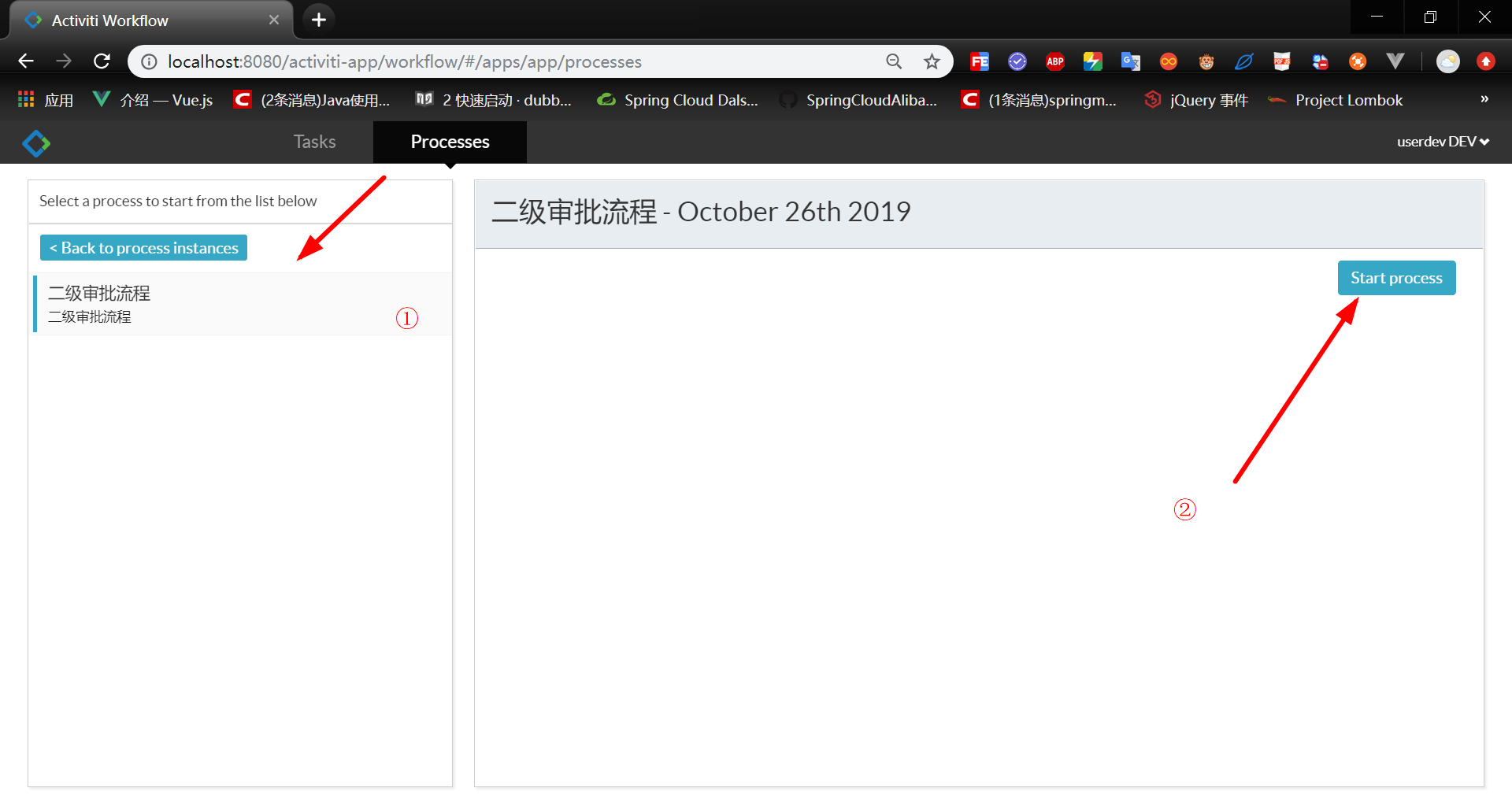The image size is (1512, 799).
Task: Open the SpringCloudAlibaba bookmark
Action: [859, 100]
